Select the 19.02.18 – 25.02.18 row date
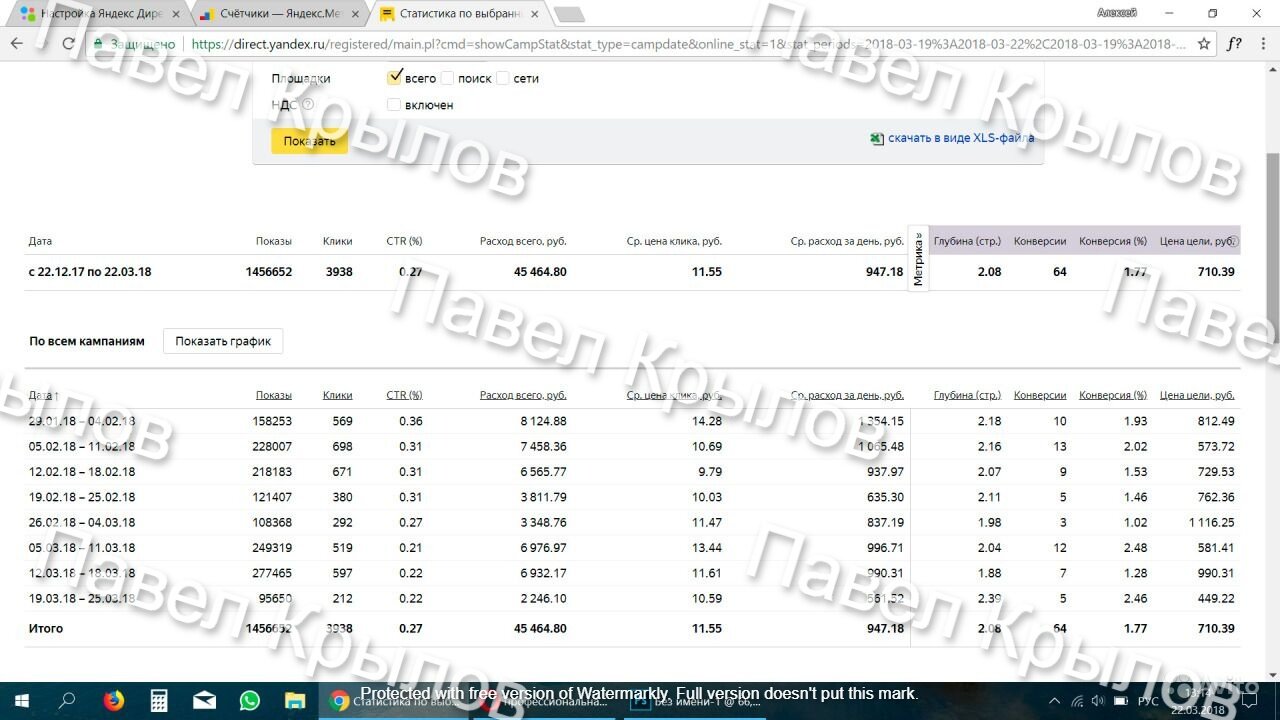1280x720 pixels. tap(82, 497)
